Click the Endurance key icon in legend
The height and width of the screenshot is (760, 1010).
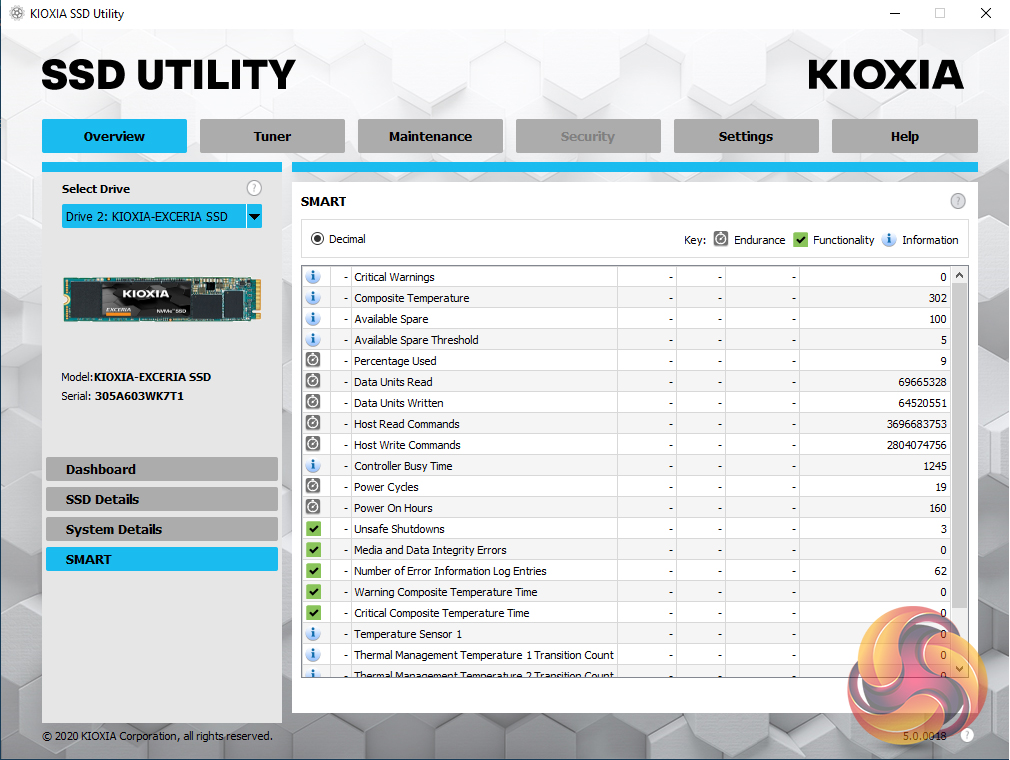click(x=721, y=239)
